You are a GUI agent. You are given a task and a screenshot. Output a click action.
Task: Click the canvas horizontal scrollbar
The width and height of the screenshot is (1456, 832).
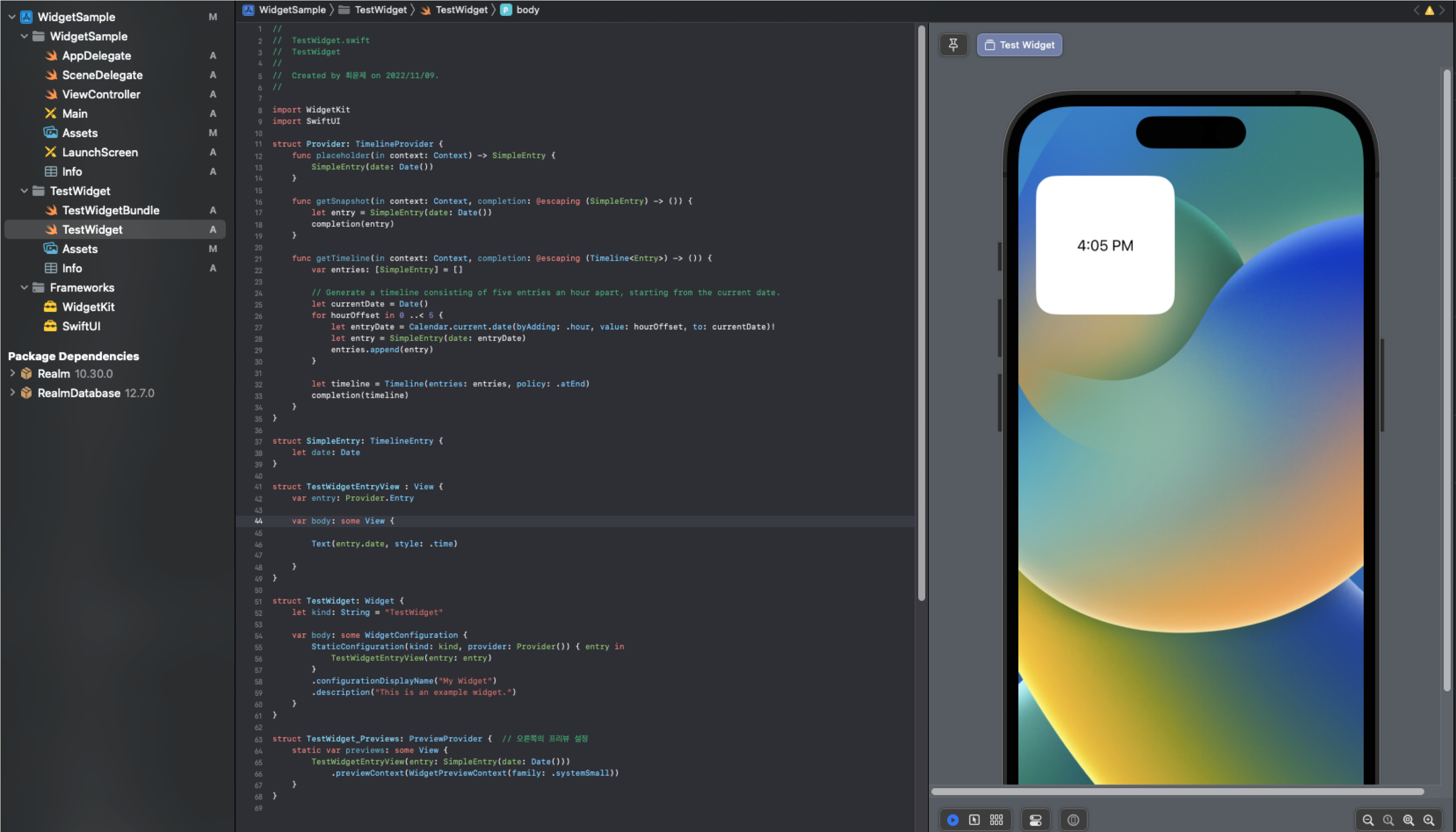1177,792
